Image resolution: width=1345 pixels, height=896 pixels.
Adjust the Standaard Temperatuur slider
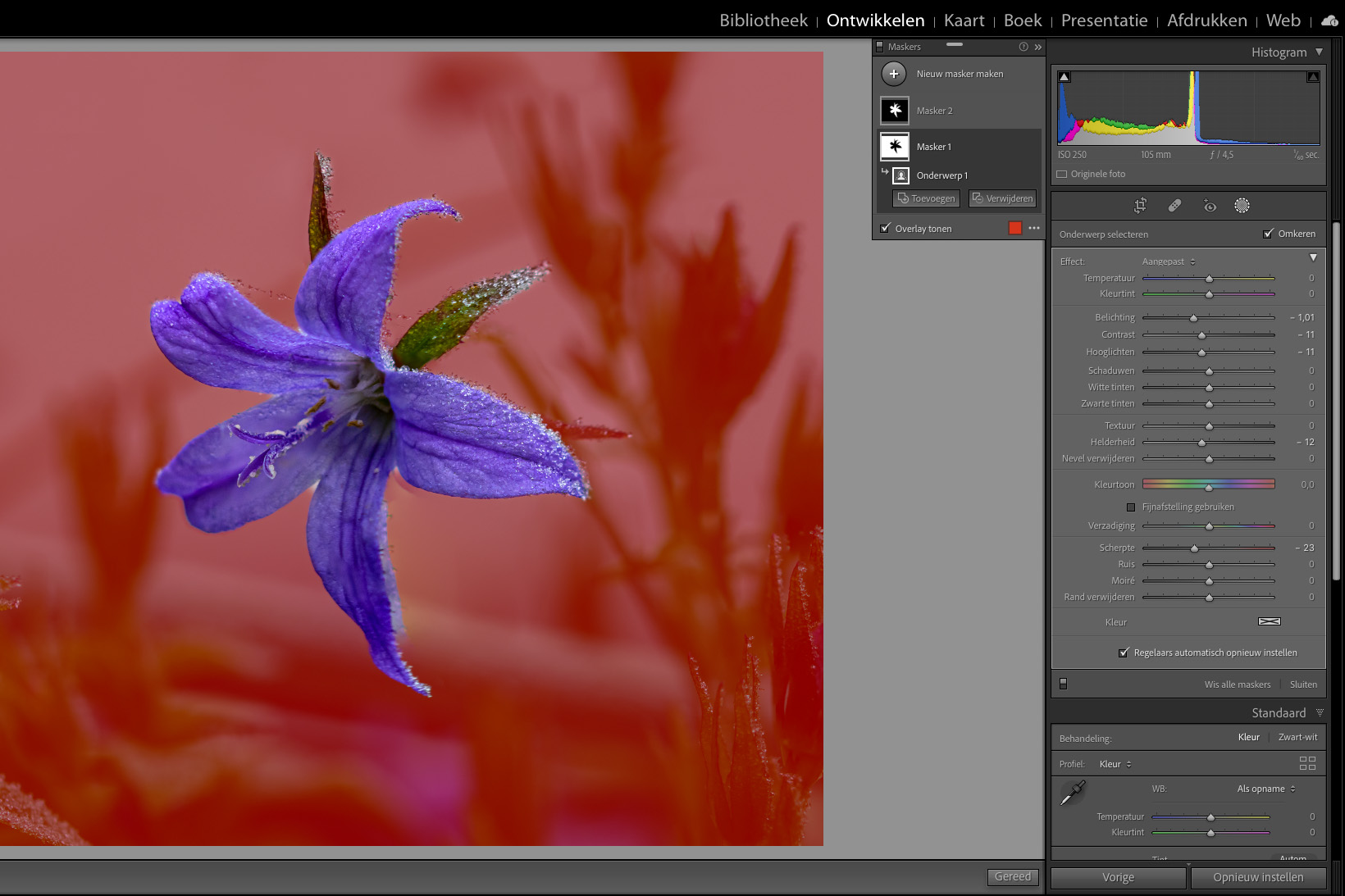[1210, 817]
